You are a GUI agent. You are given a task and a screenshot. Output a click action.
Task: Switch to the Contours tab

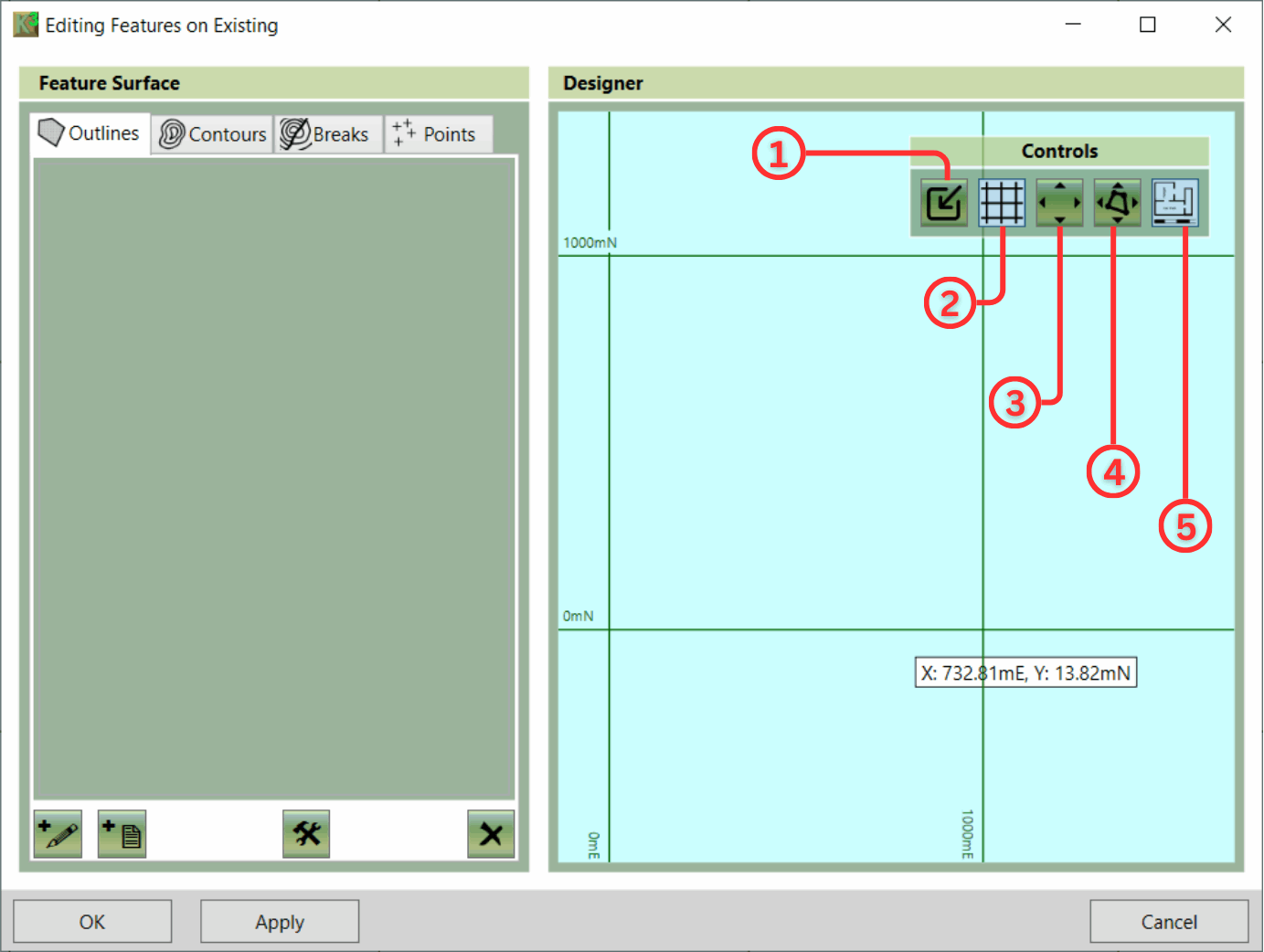click(212, 134)
